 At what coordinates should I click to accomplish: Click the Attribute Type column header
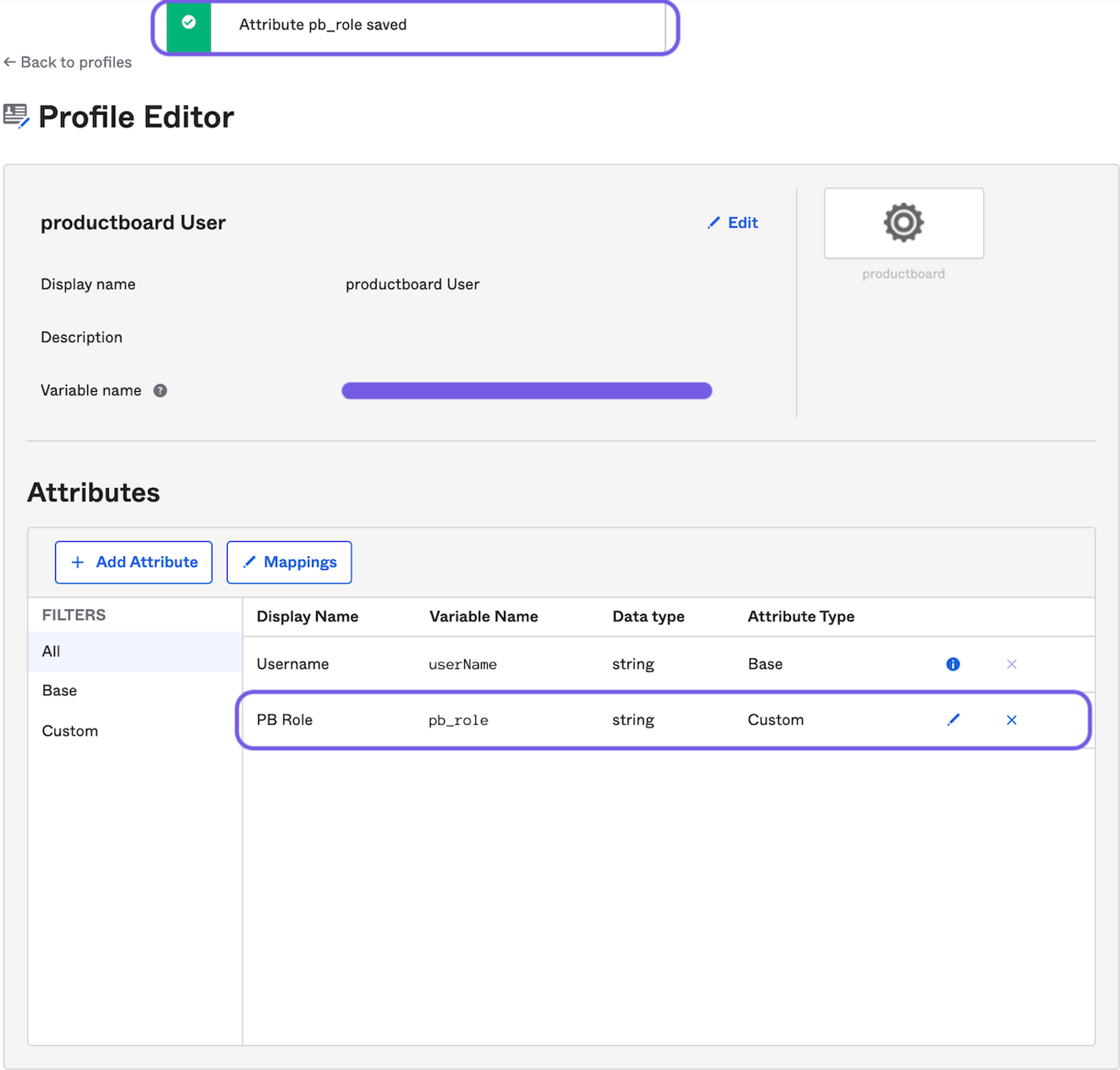click(x=801, y=617)
